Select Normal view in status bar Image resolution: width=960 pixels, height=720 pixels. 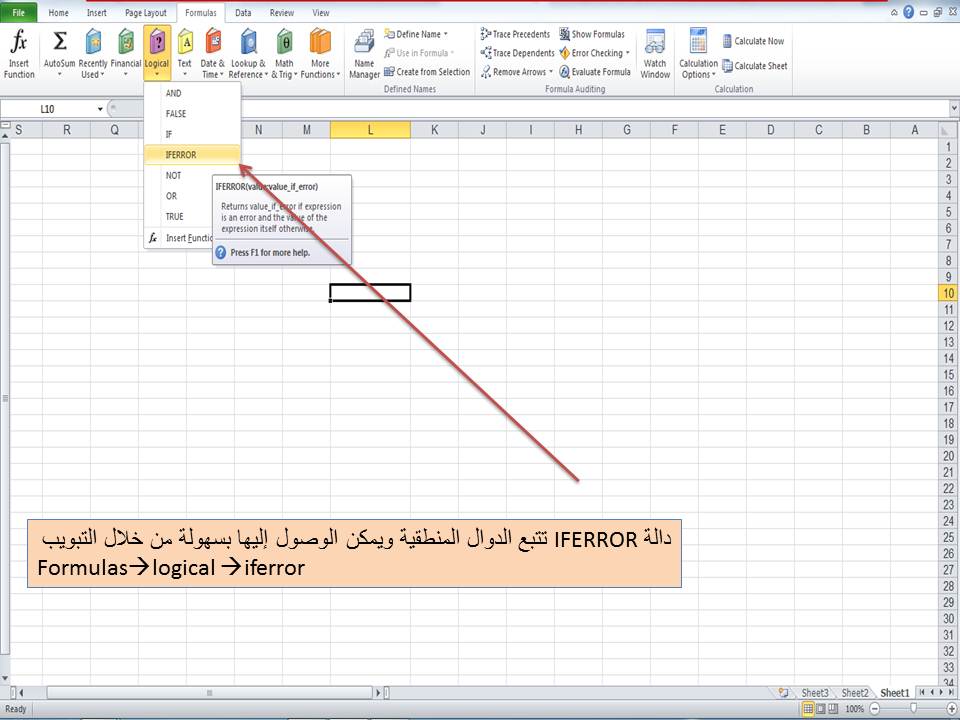808,708
